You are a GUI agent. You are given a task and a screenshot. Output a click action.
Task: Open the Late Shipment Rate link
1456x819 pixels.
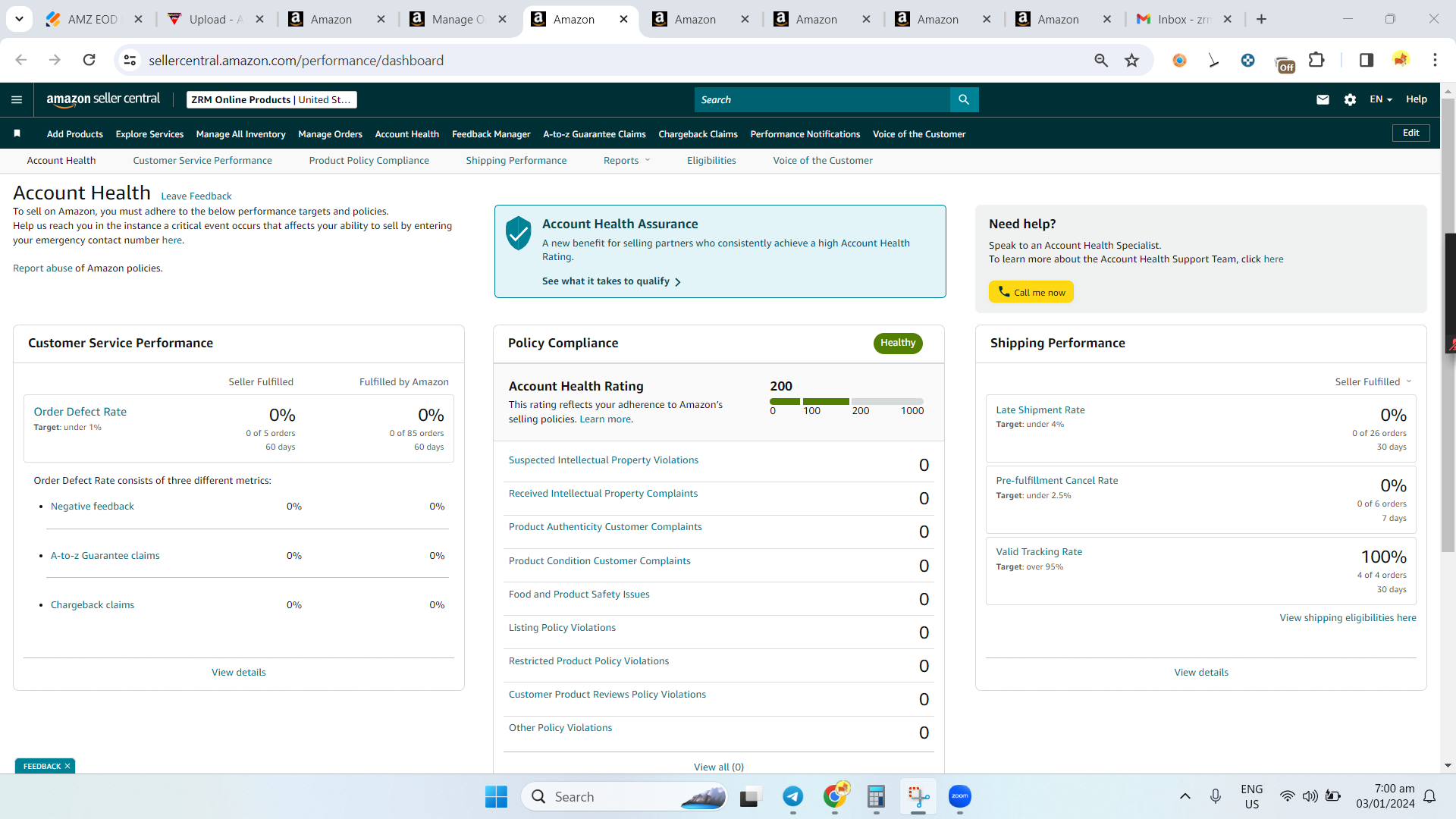point(1040,409)
